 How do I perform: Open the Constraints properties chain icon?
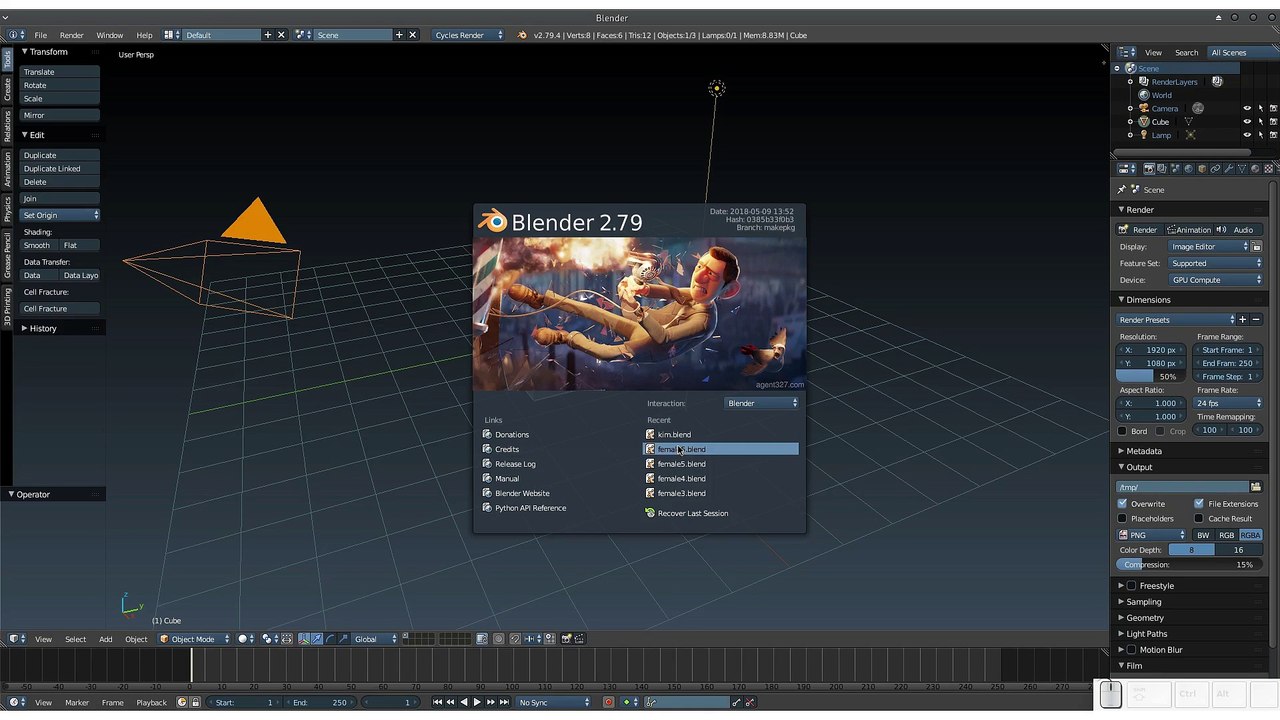[x=1215, y=168]
